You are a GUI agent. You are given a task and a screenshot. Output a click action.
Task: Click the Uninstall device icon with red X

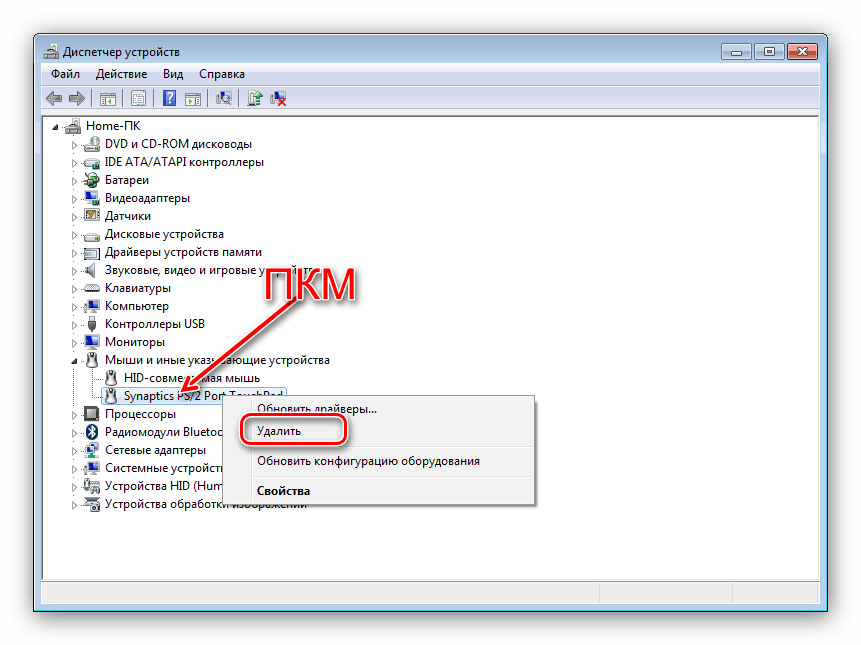click(278, 99)
